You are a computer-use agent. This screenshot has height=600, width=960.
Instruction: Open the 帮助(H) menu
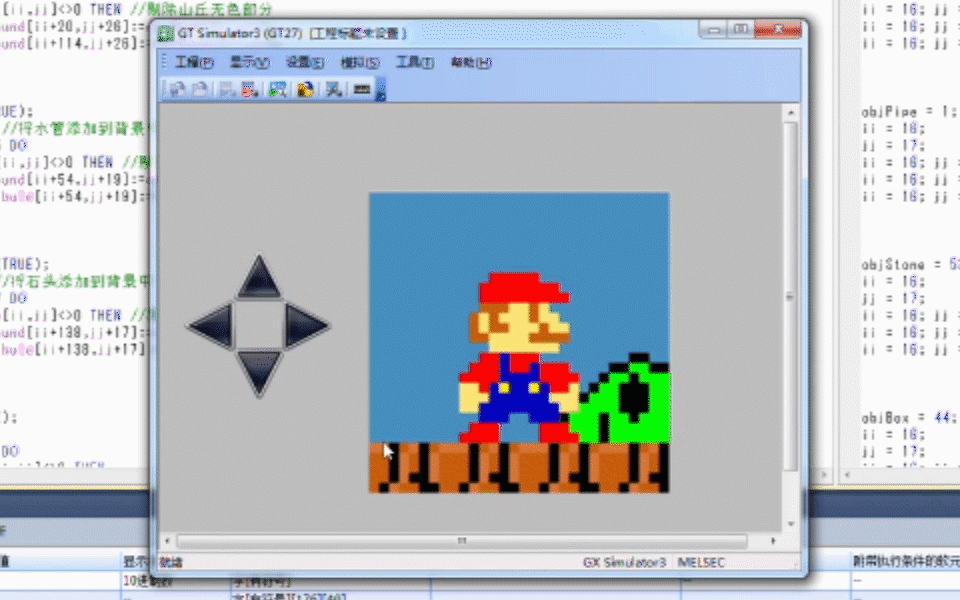coord(471,62)
